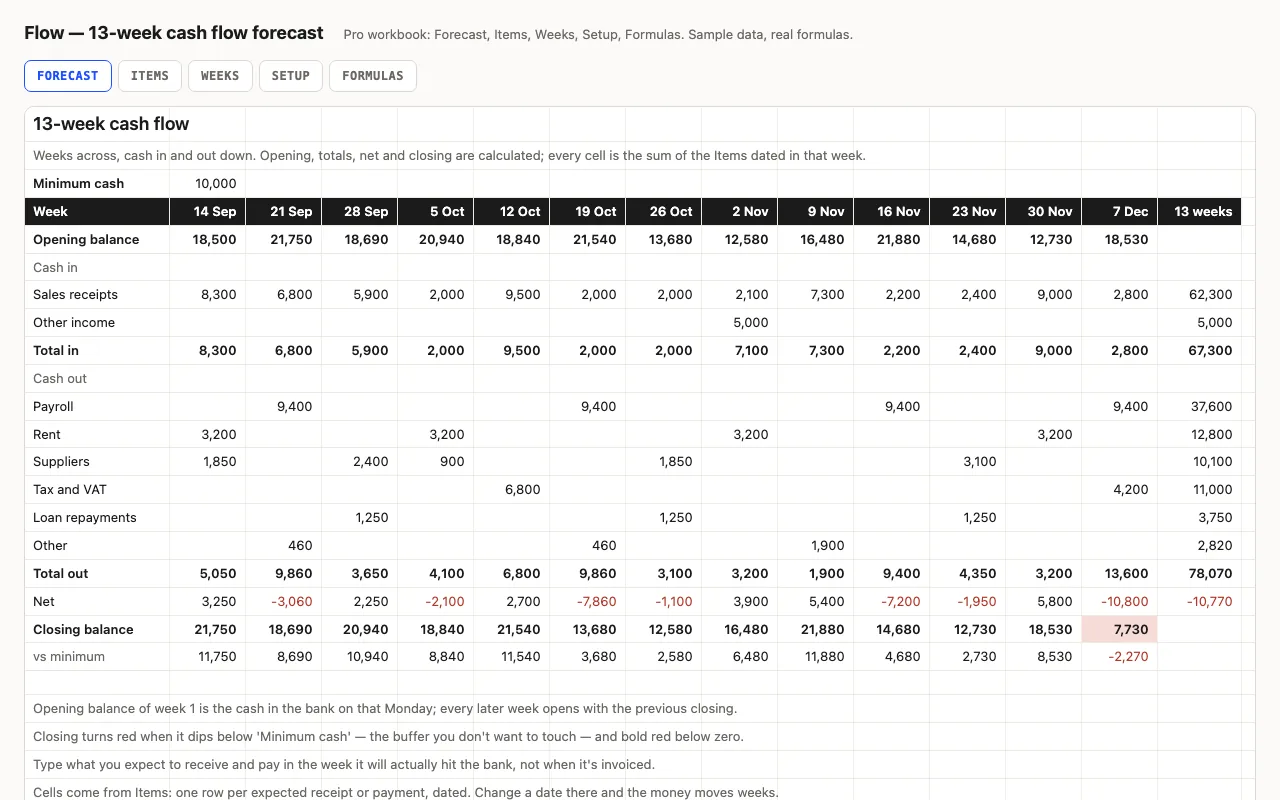Select Loan repayments total 3,750
This screenshot has height=800, width=1280.
coord(1199,518)
